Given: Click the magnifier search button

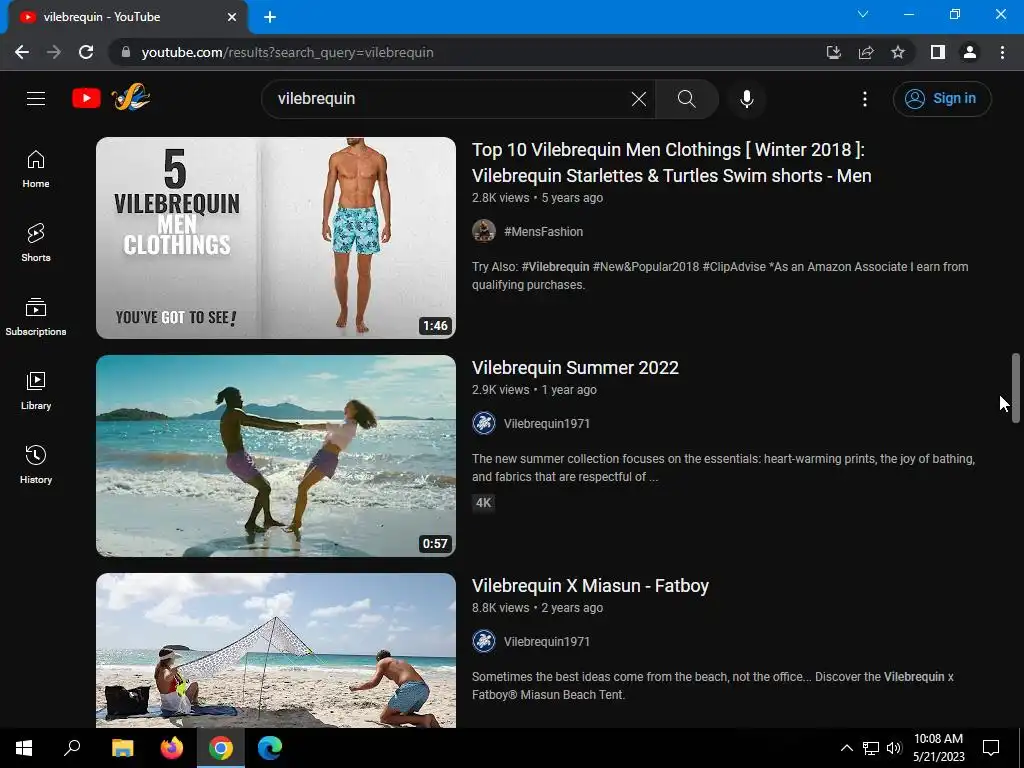Looking at the screenshot, I should [x=686, y=99].
